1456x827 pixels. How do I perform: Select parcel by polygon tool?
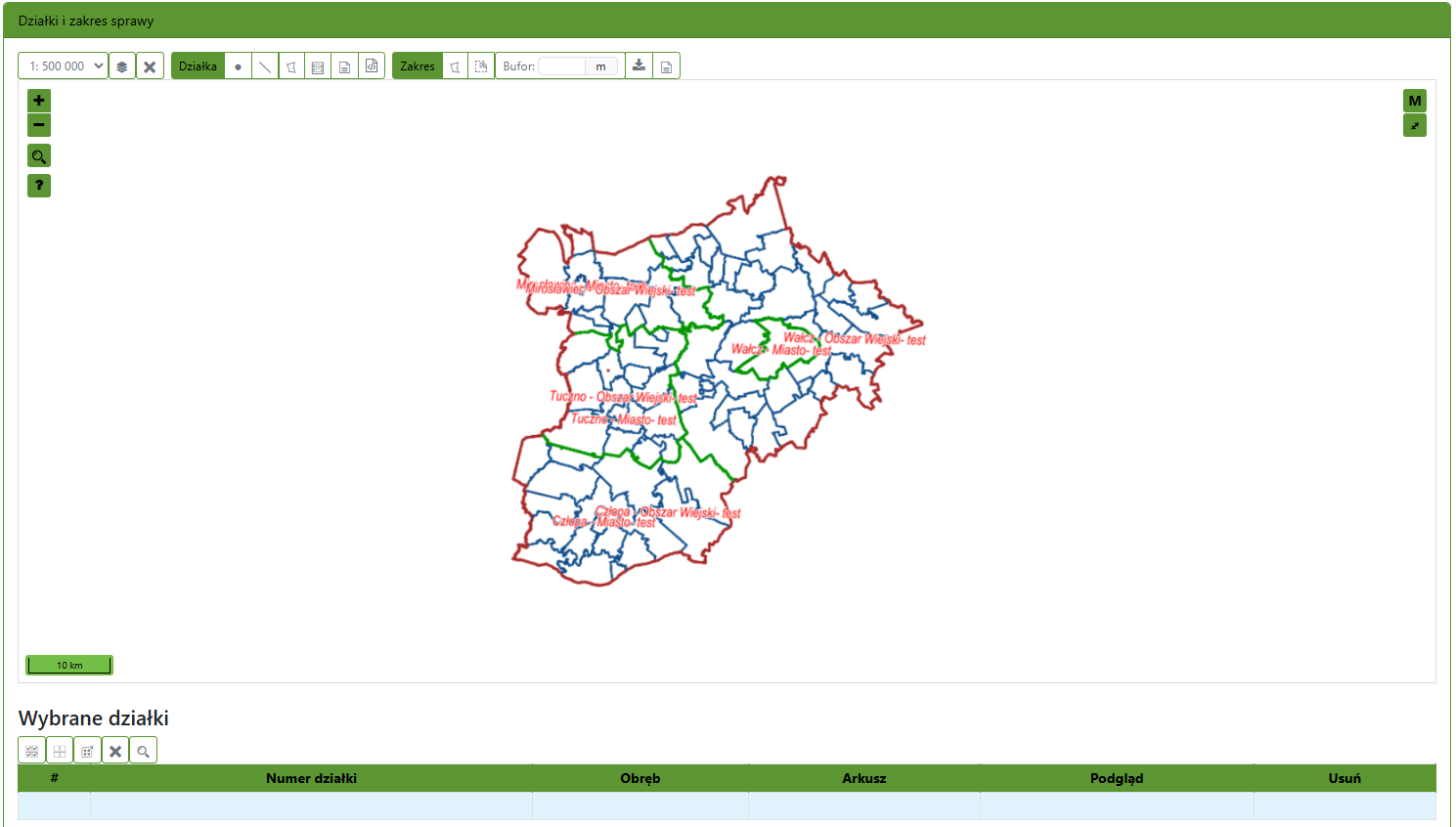(291, 66)
